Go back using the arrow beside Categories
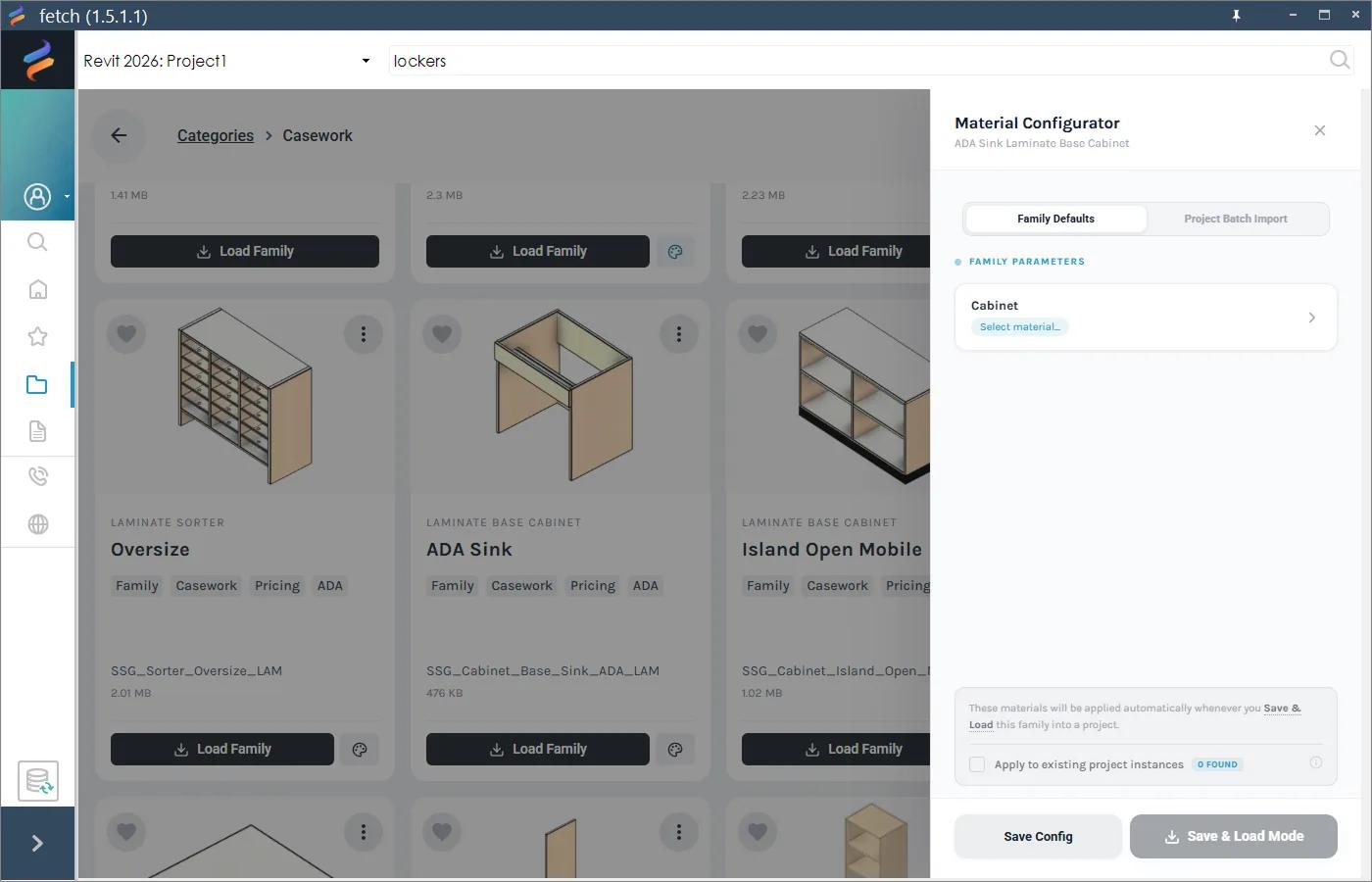1372x882 pixels. click(119, 135)
